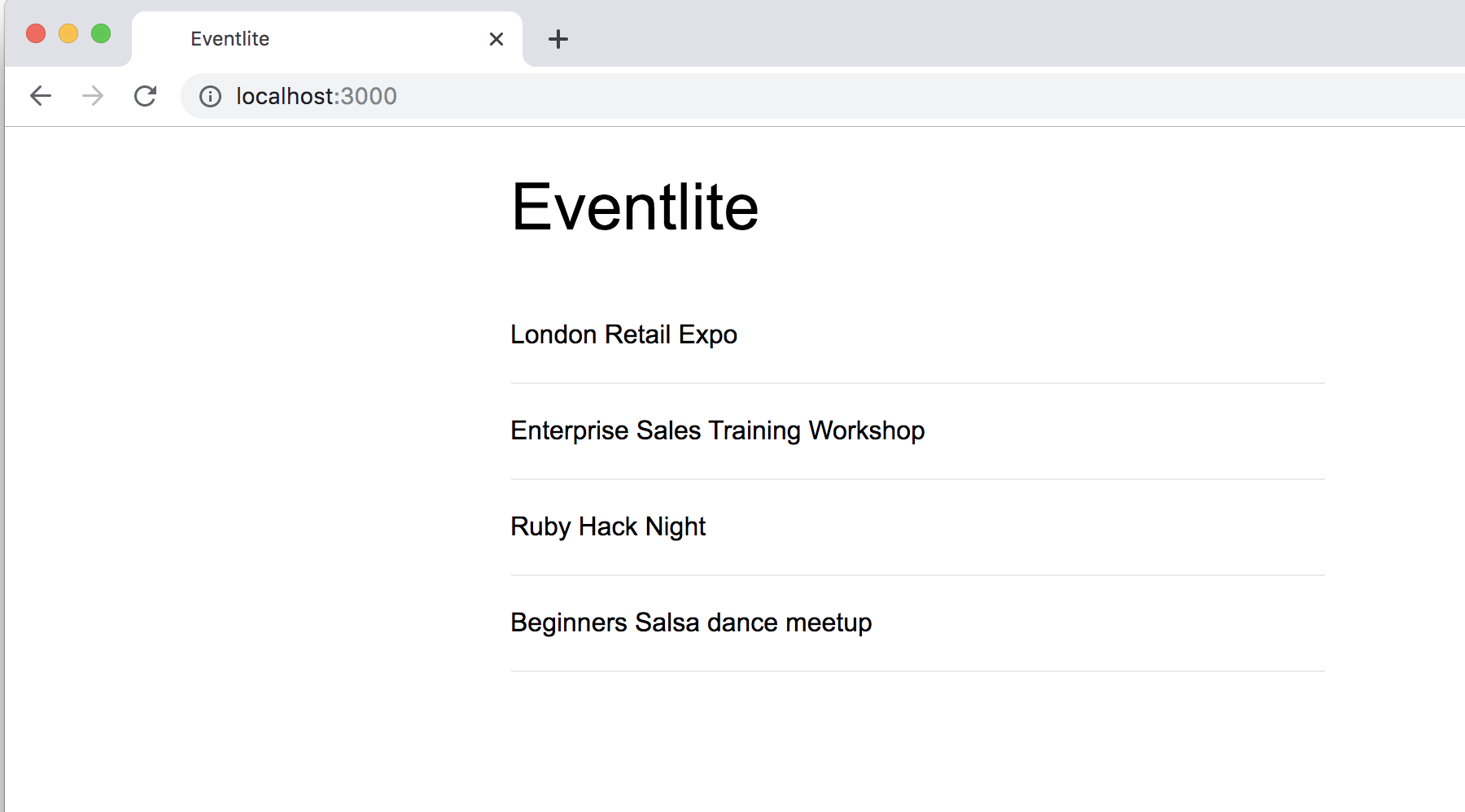Maximize window with the green button
1465x812 pixels.
[x=101, y=33]
